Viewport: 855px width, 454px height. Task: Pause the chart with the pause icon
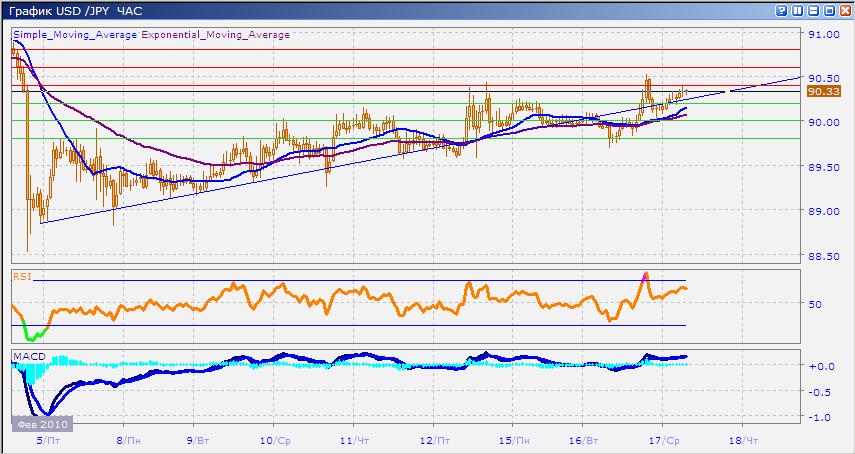797,10
